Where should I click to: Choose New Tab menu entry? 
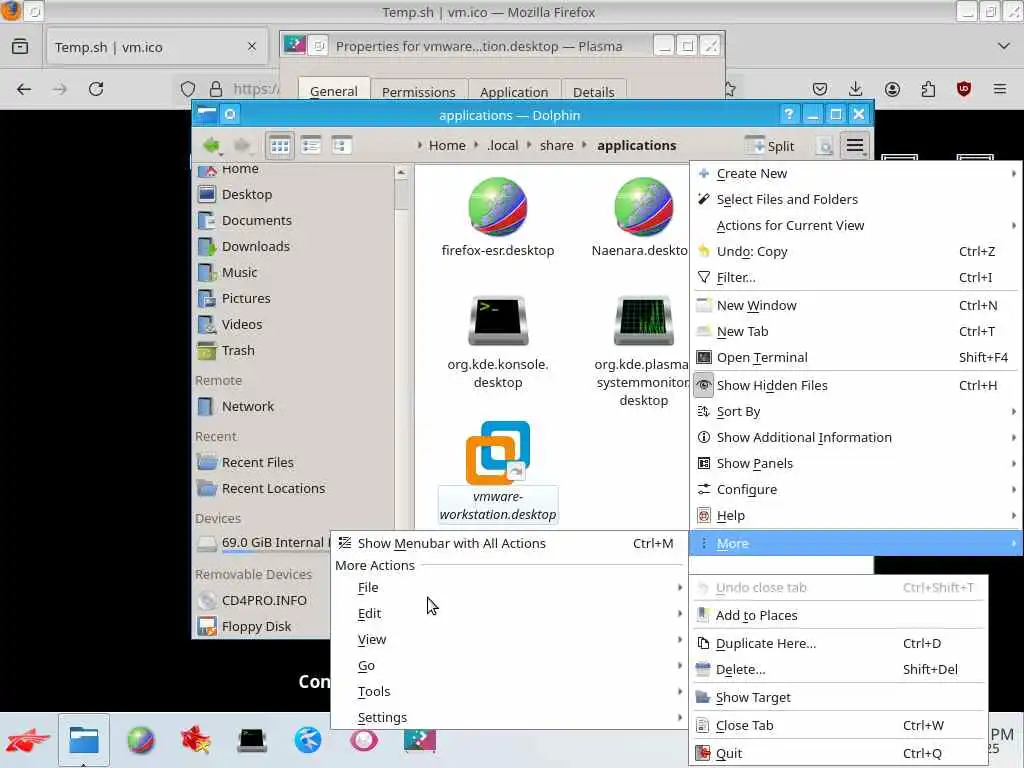856,332
